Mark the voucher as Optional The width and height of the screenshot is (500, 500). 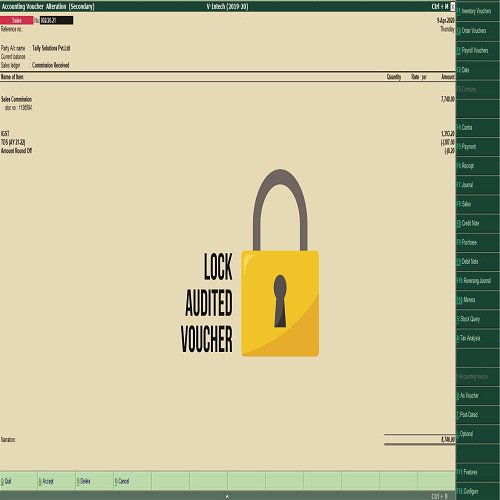478,434
